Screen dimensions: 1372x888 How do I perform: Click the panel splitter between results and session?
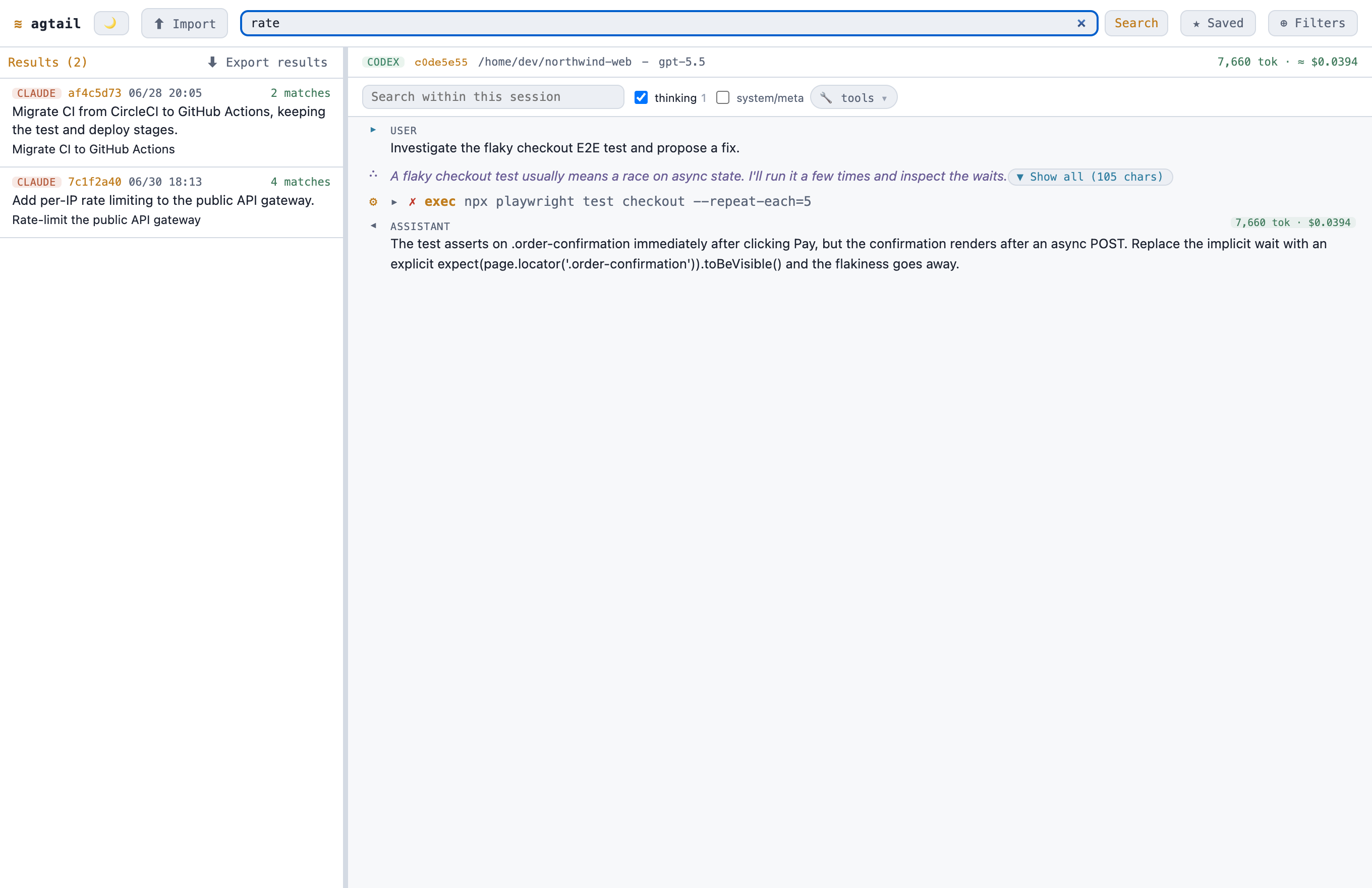pos(346,467)
